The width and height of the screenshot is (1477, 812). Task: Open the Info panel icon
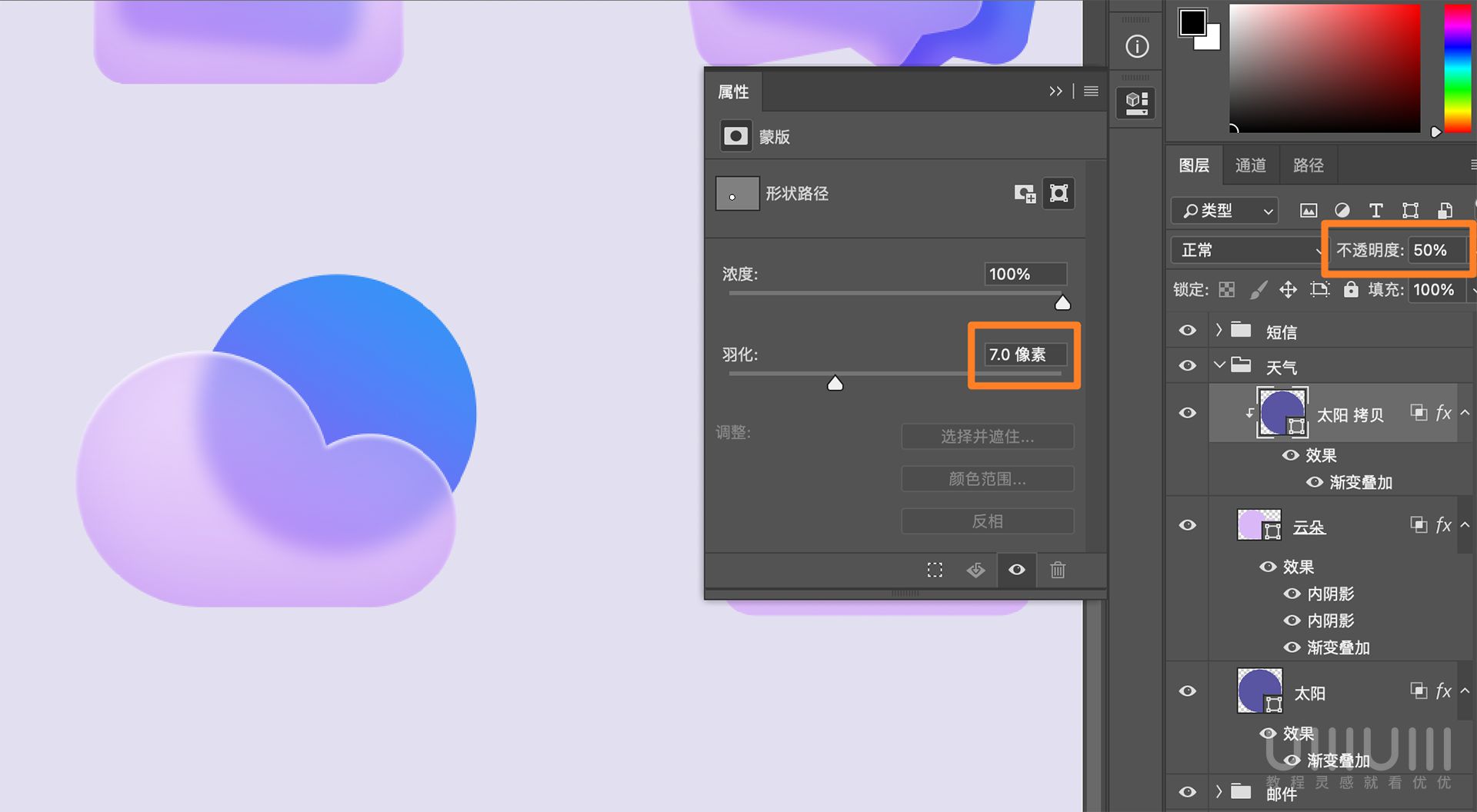1136,45
